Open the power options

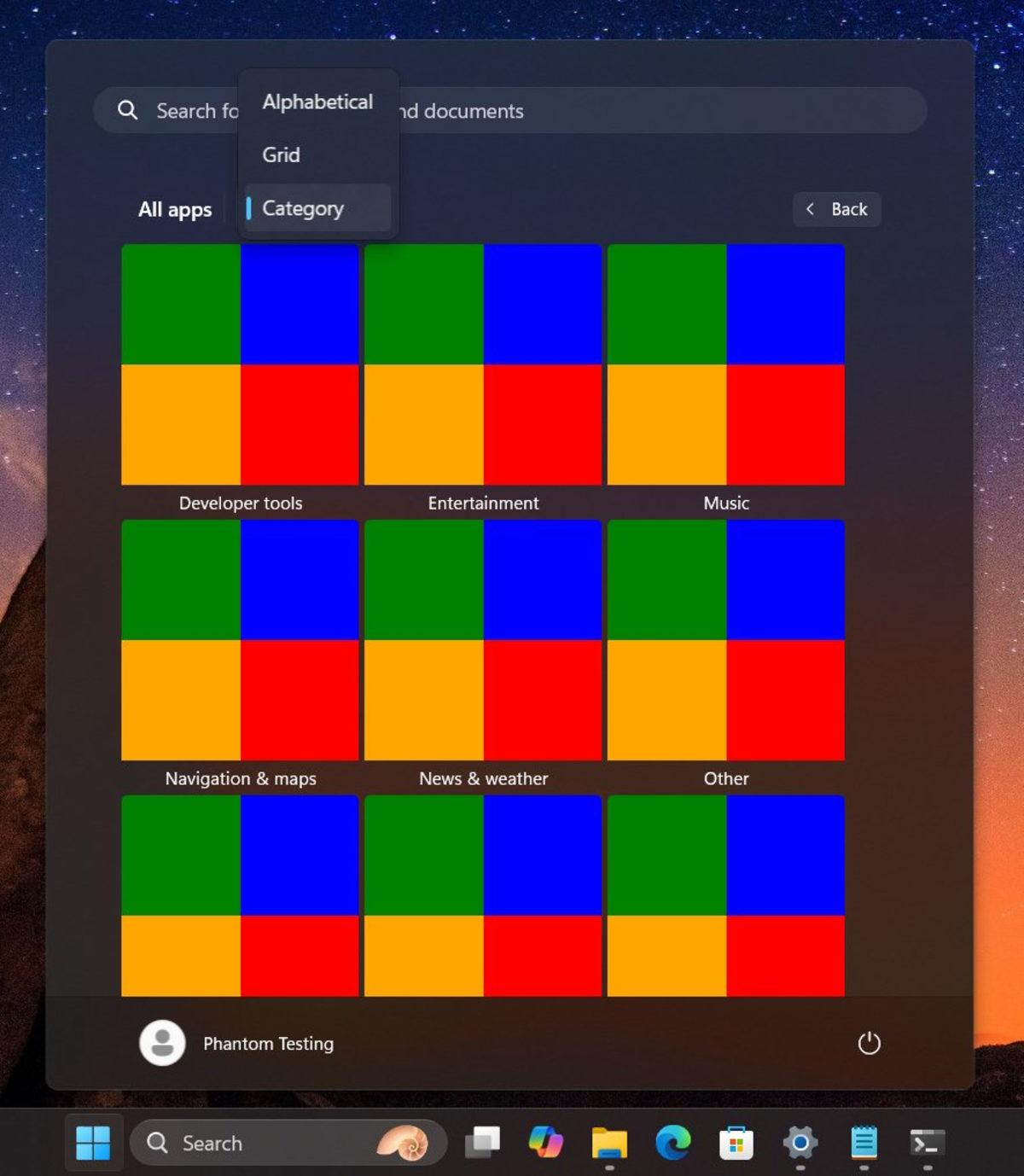point(870,1043)
